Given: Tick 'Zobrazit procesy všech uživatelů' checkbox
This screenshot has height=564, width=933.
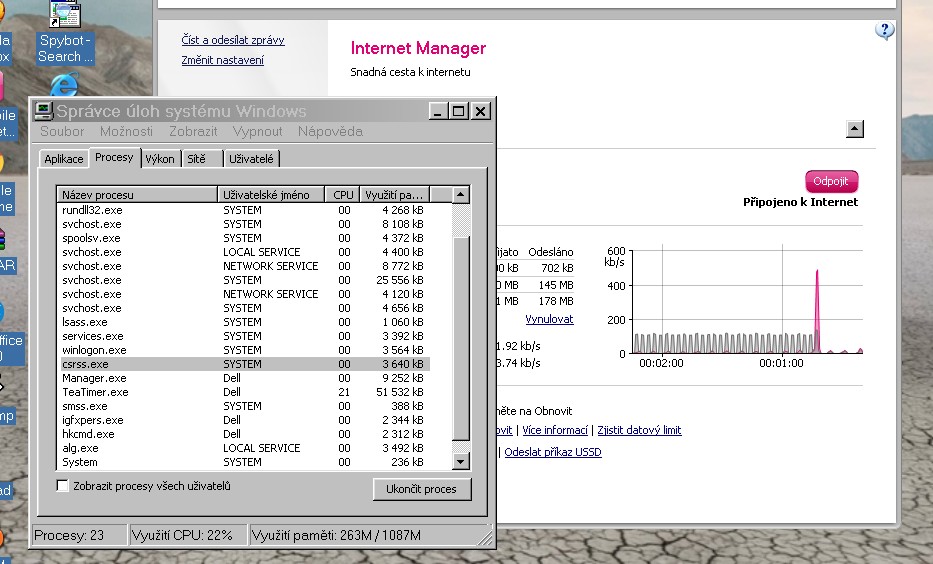Looking at the screenshot, I should click(x=62, y=485).
